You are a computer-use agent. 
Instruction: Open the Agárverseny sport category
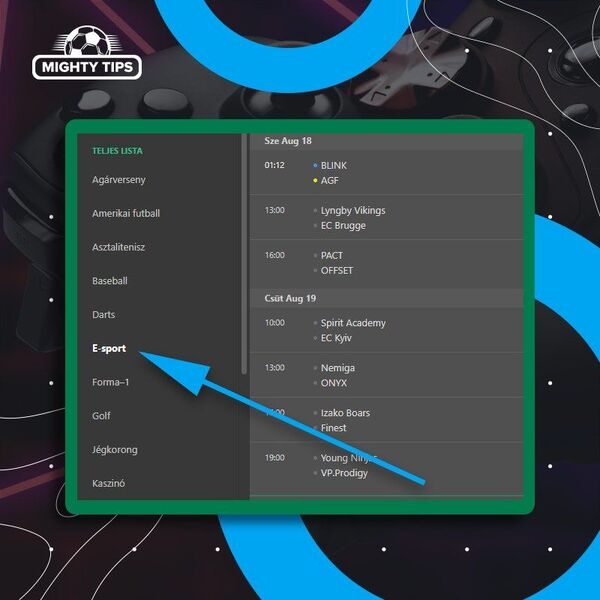tap(119, 180)
